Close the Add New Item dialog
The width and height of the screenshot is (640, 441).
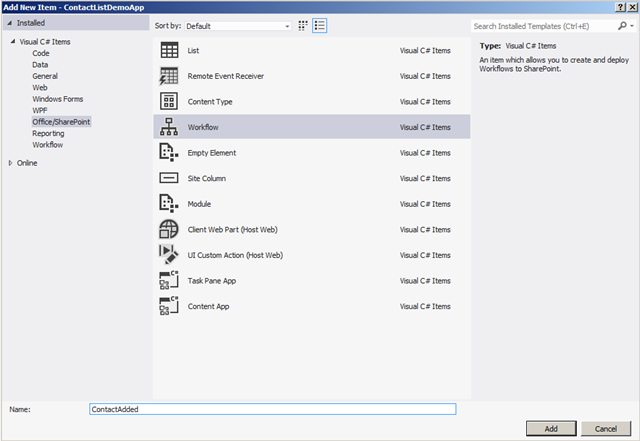(x=632, y=7)
